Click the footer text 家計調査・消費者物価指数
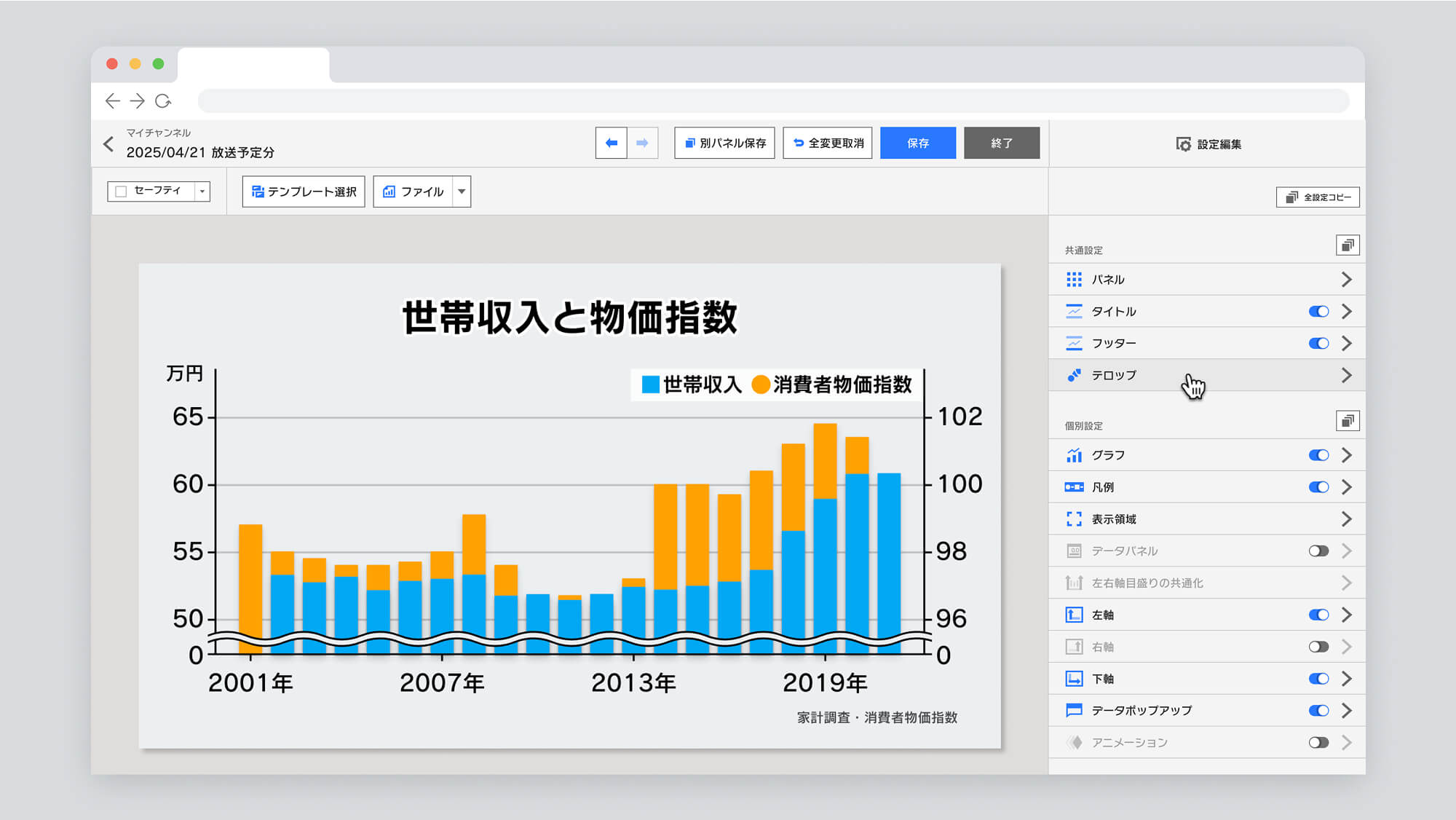Viewport: 1456px width, 820px height. (x=877, y=717)
